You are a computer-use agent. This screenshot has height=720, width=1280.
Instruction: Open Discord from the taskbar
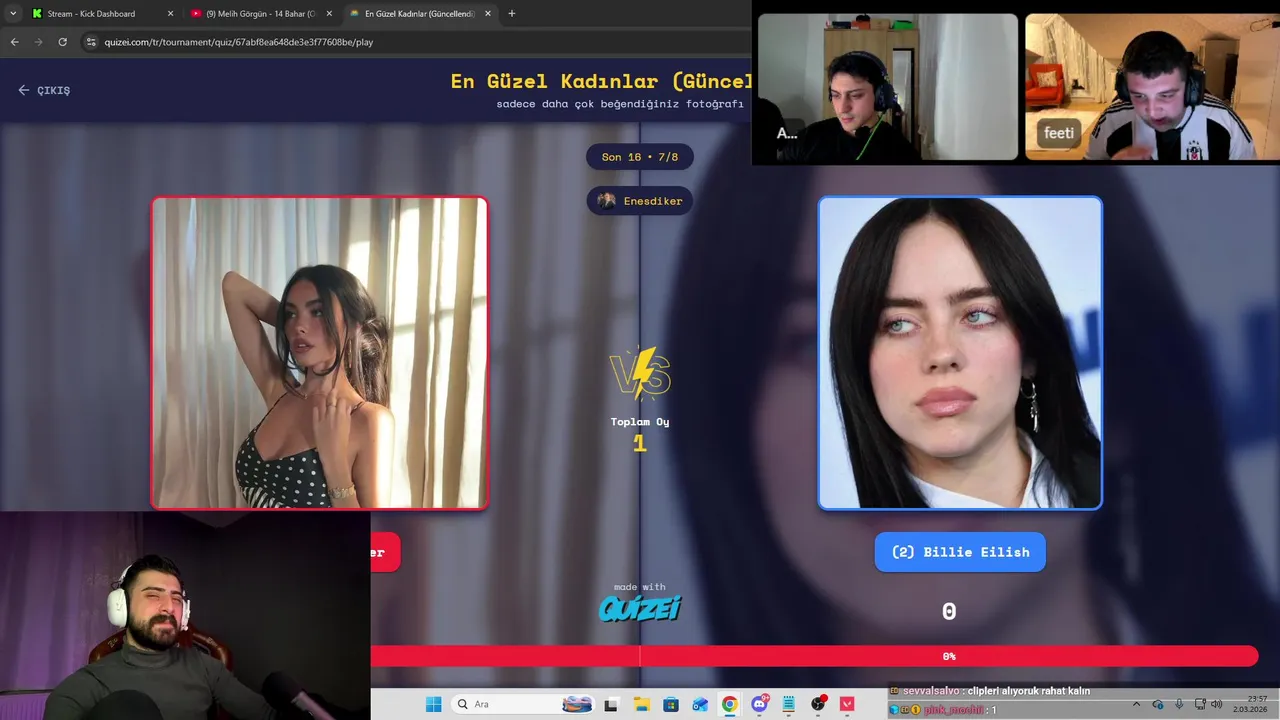click(x=759, y=704)
